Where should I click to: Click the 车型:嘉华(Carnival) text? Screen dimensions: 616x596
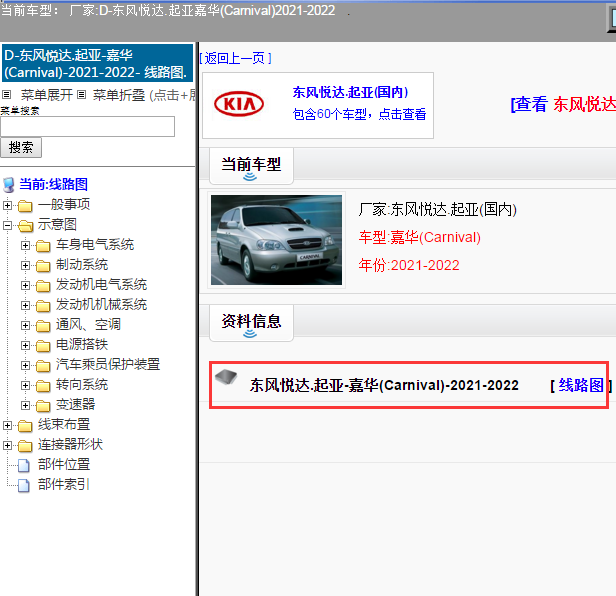pos(420,238)
